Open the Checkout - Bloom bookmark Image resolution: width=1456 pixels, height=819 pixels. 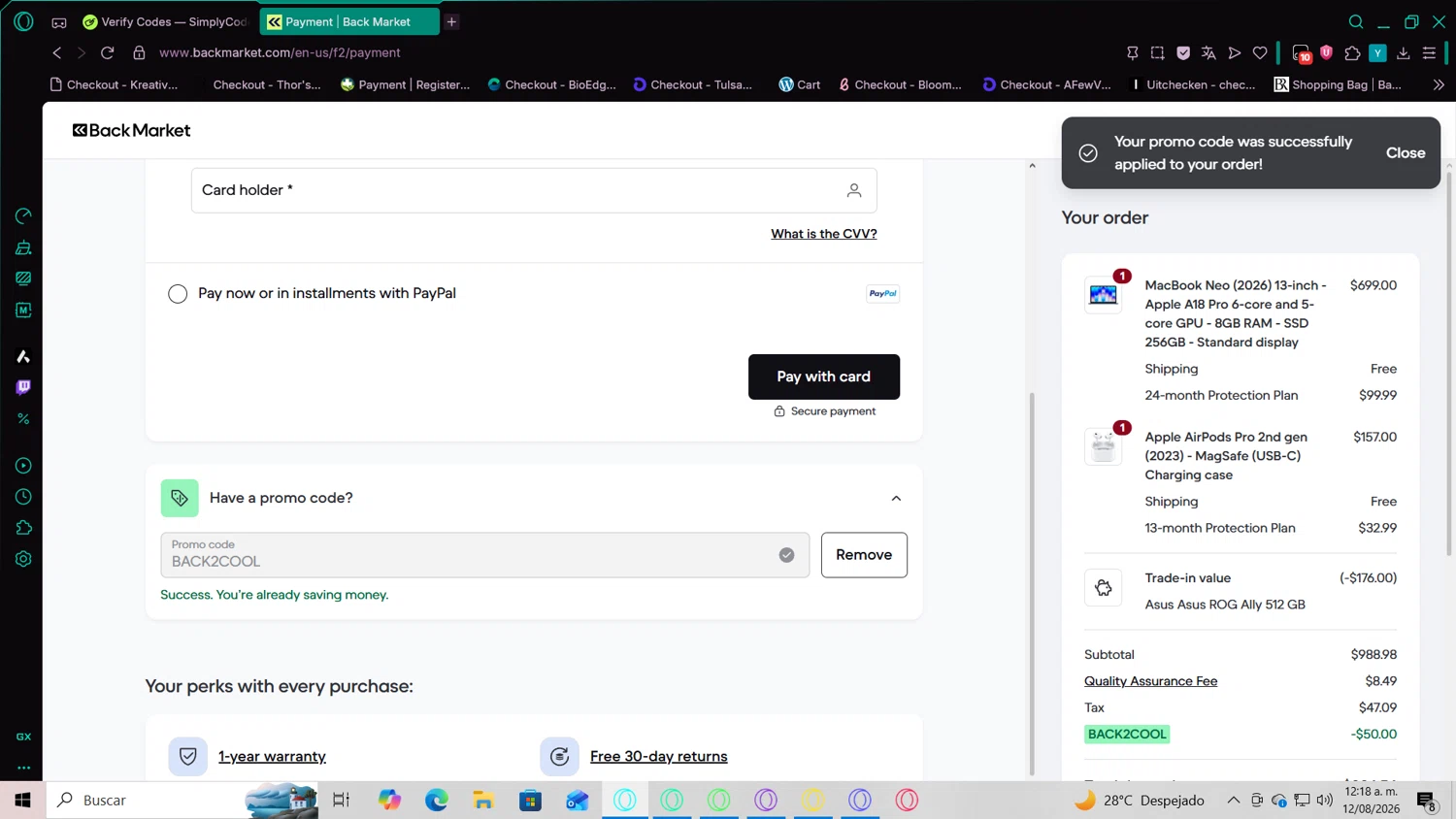click(x=900, y=84)
